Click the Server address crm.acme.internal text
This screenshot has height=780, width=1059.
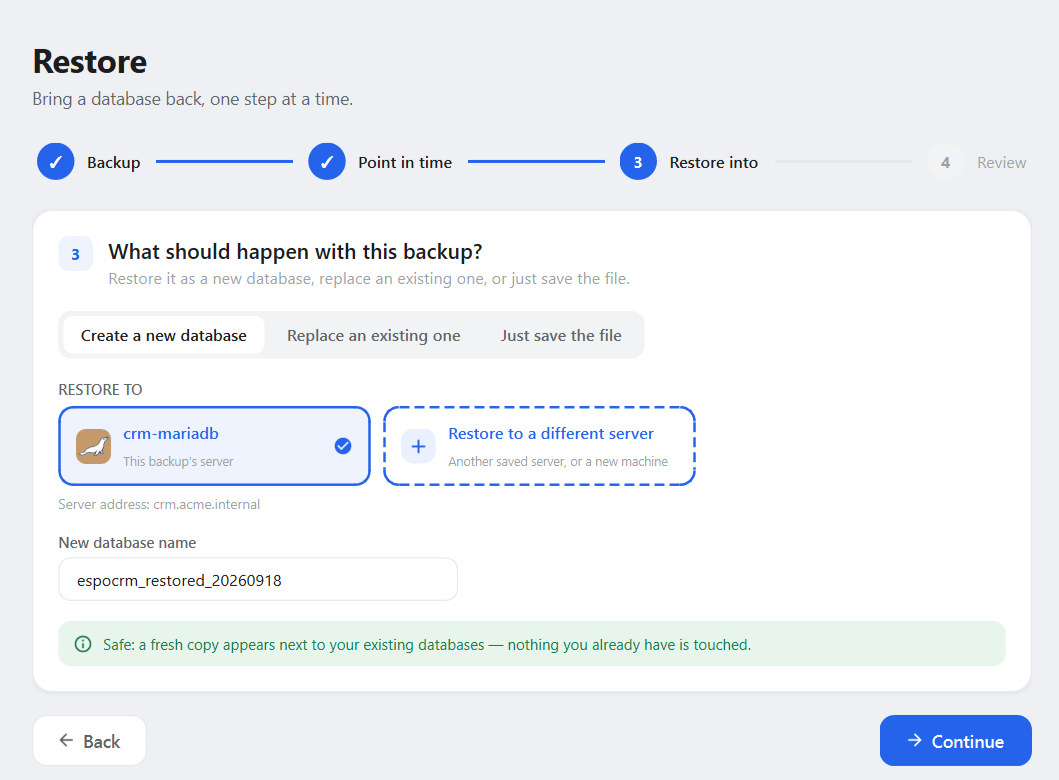[x=159, y=504]
